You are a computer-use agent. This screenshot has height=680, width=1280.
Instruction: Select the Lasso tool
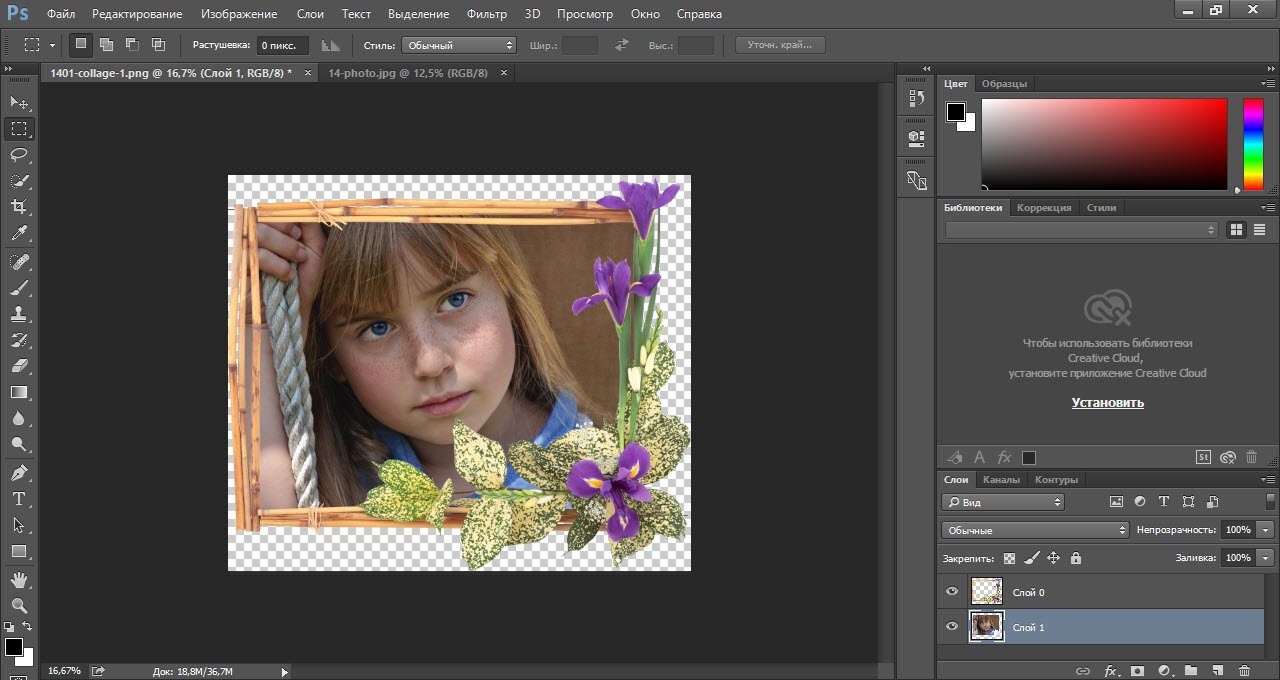(x=19, y=155)
